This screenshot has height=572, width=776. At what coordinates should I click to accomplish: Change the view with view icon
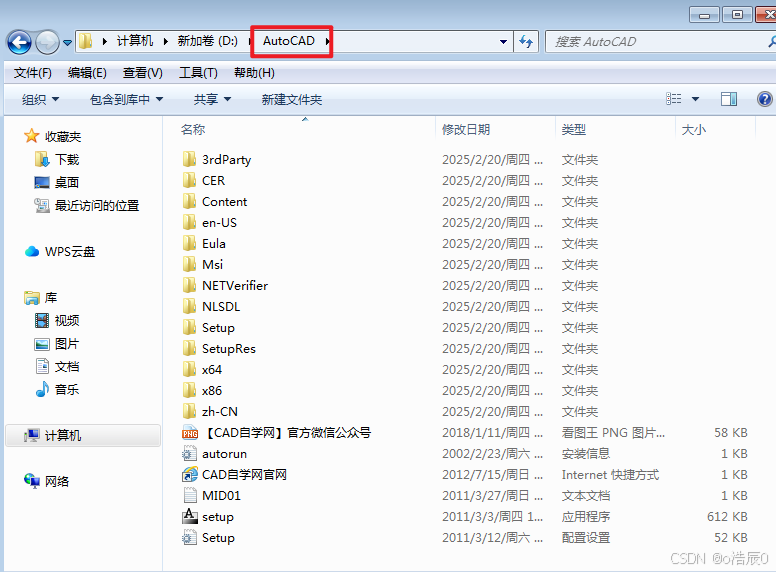[x=674, y=99]
